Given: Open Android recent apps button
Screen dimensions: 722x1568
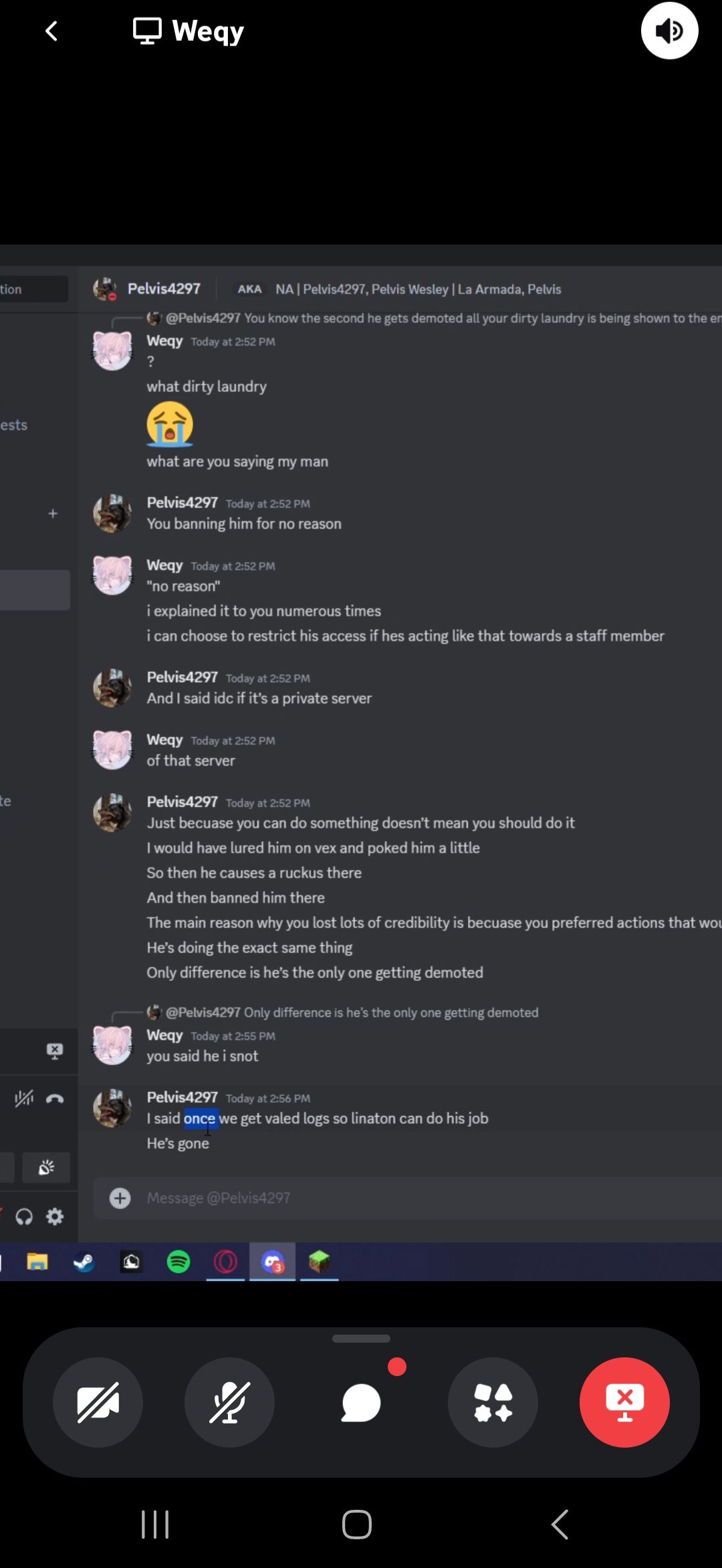Looking at the screenshot, I should 155,1525.
